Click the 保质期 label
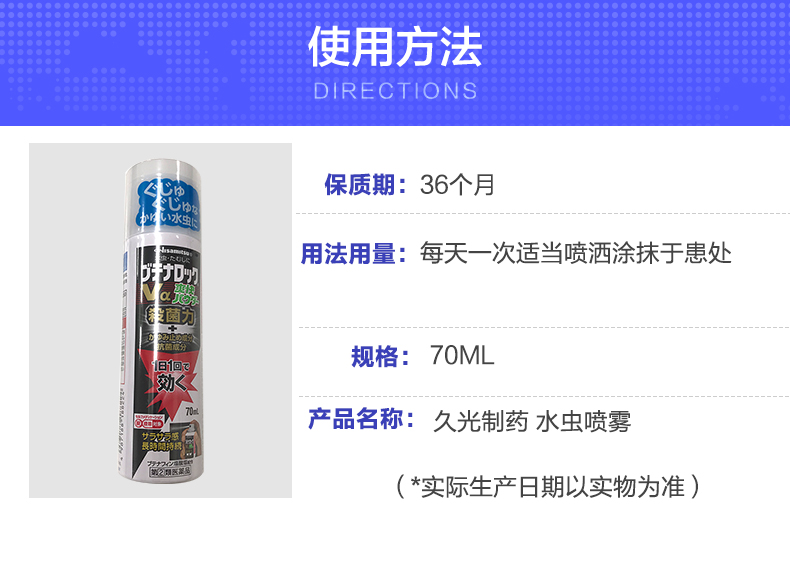Viewport: 790px width, 563px height. pos(365,184)
